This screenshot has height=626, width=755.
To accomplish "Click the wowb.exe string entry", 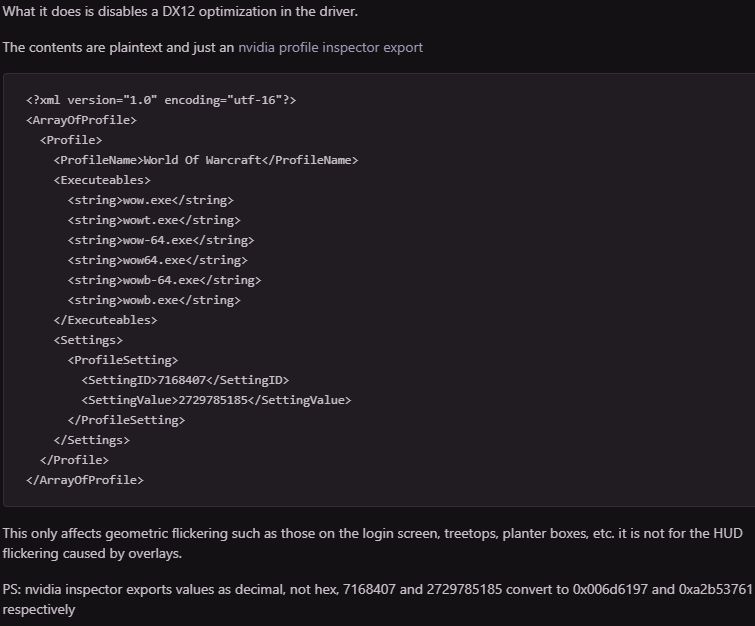I will [x=154, y=300].
